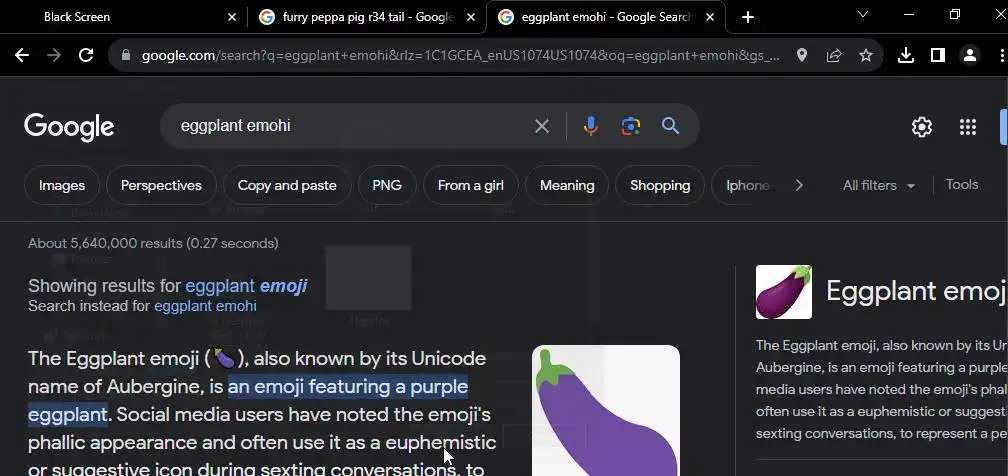Open Chrome downloads
Image resolution: width=1008 pixels, height=476 pixels.
pos(906,56)
